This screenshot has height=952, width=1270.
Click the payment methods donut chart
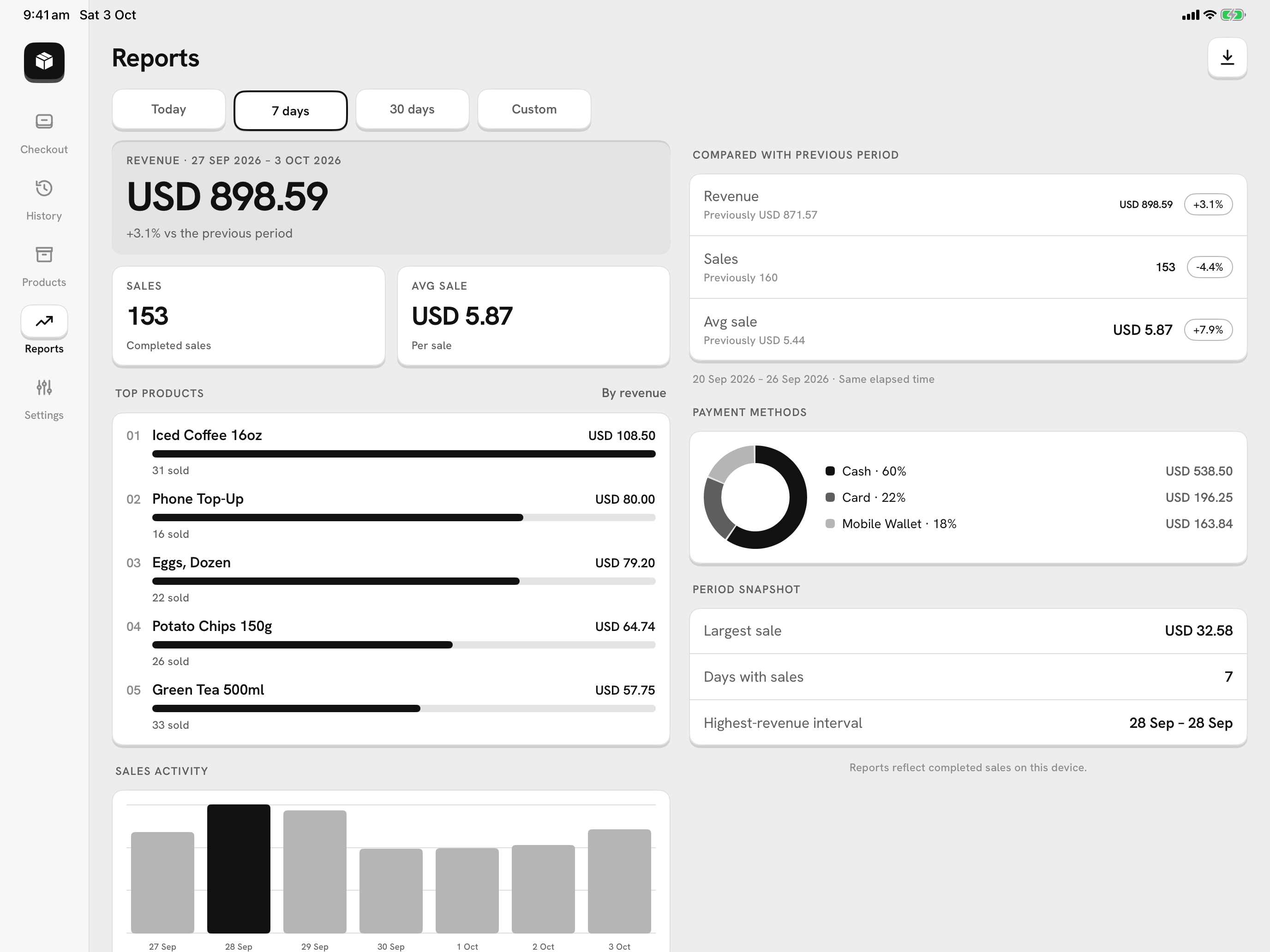(x=755, y=497)
